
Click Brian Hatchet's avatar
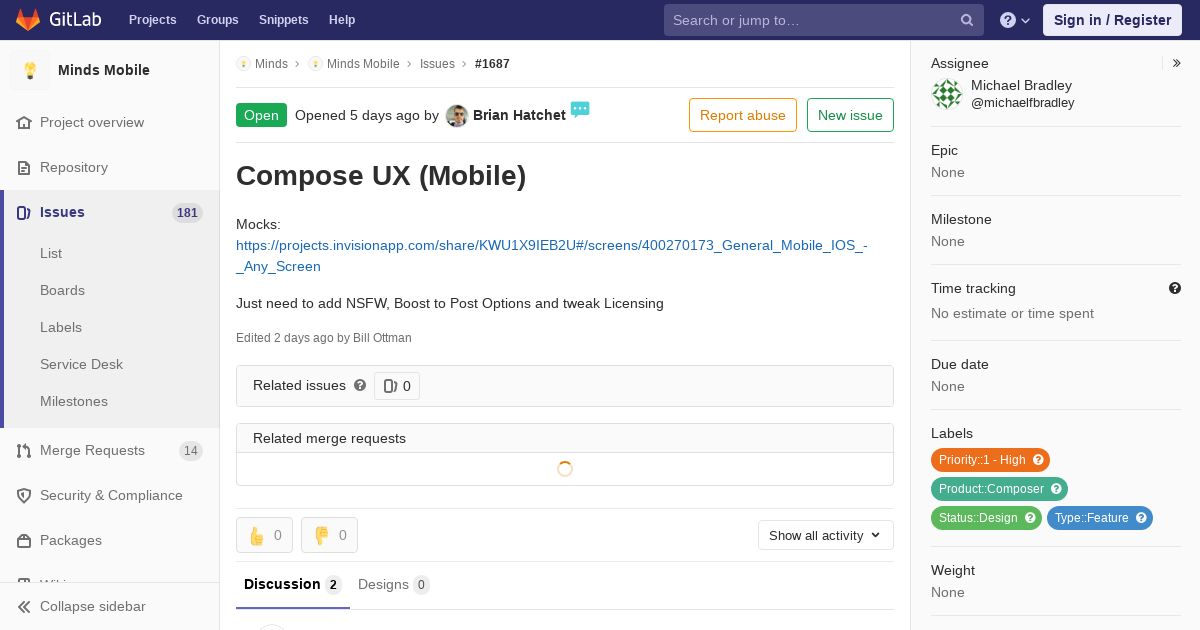coord(457,115)
